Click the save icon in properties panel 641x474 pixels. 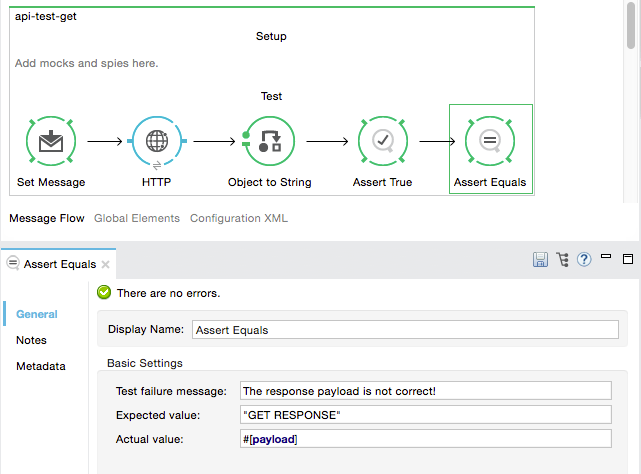(540, 260)
